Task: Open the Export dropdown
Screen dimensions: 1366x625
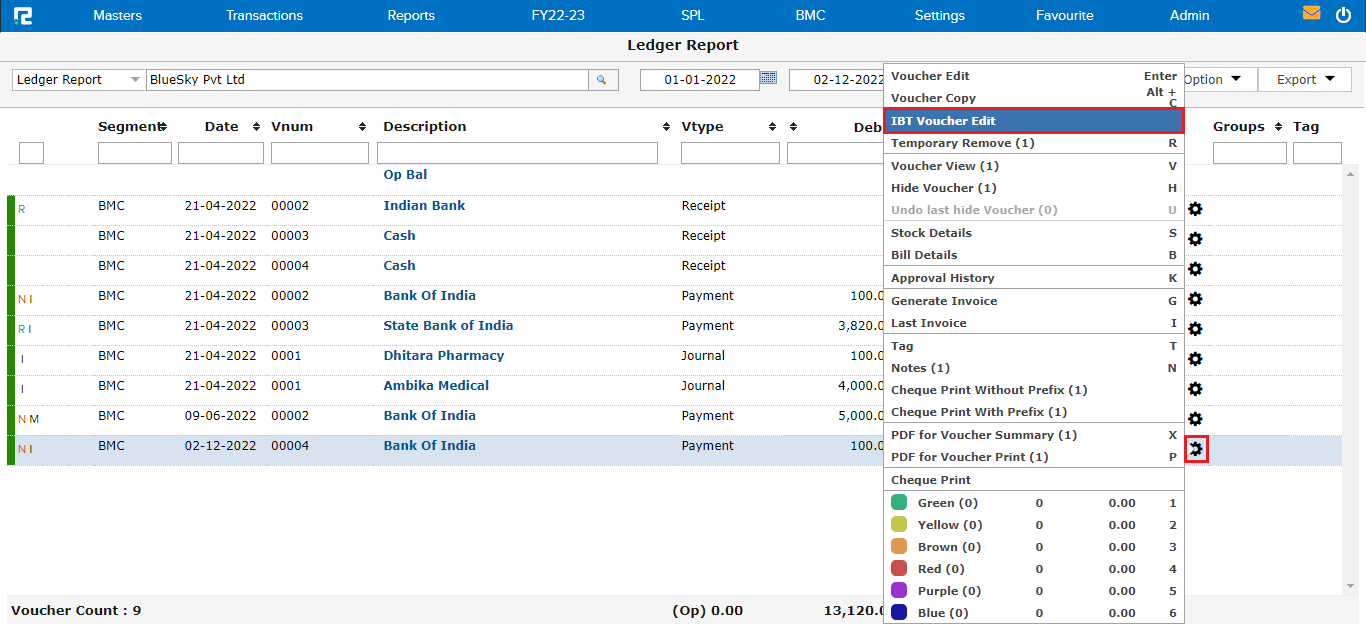Action: pos(1305,80)
